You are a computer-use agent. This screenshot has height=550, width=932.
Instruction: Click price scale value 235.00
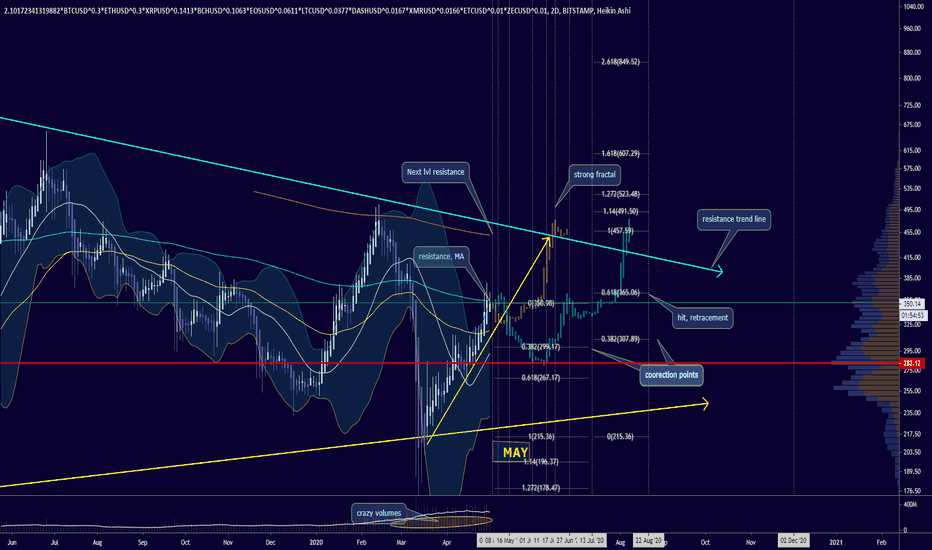(912, 413)
